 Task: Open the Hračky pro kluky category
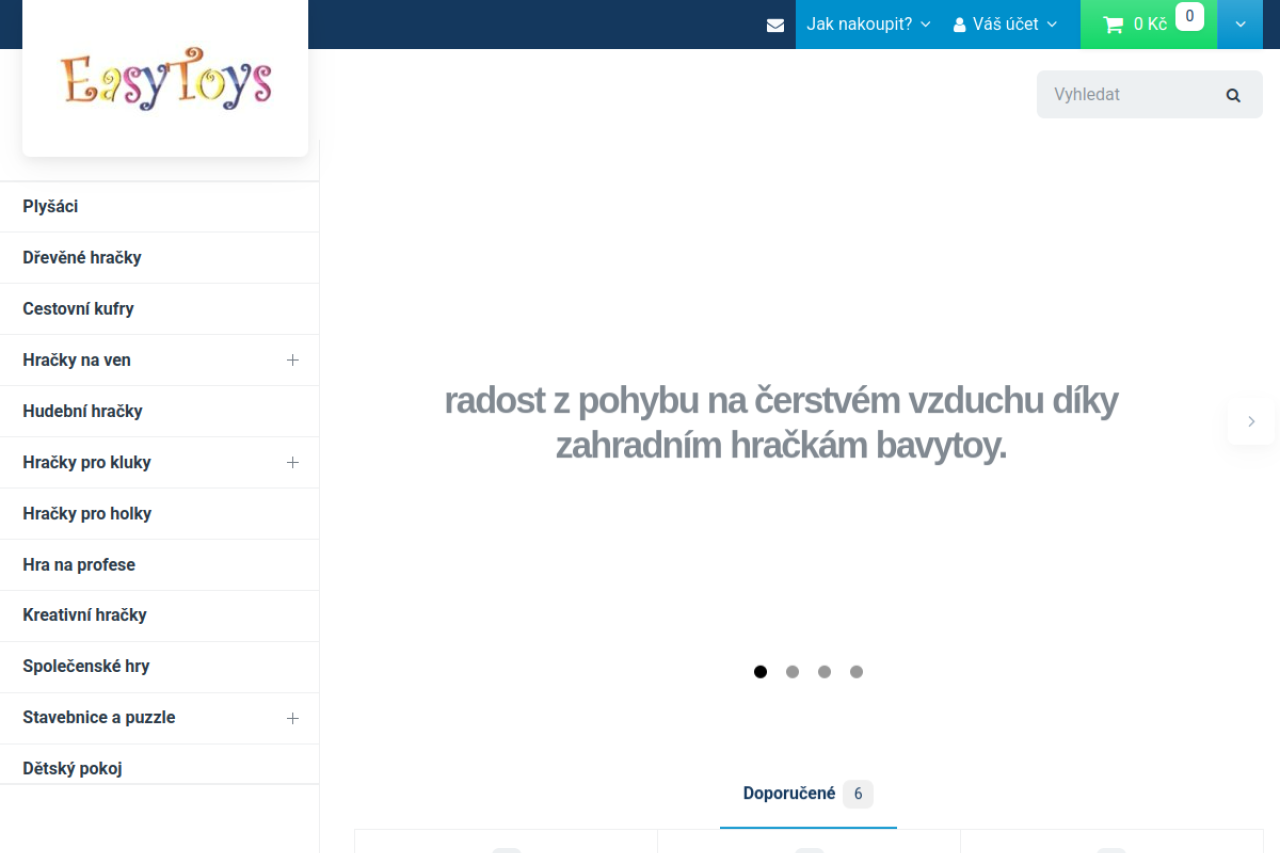click(x=87, y=462)
